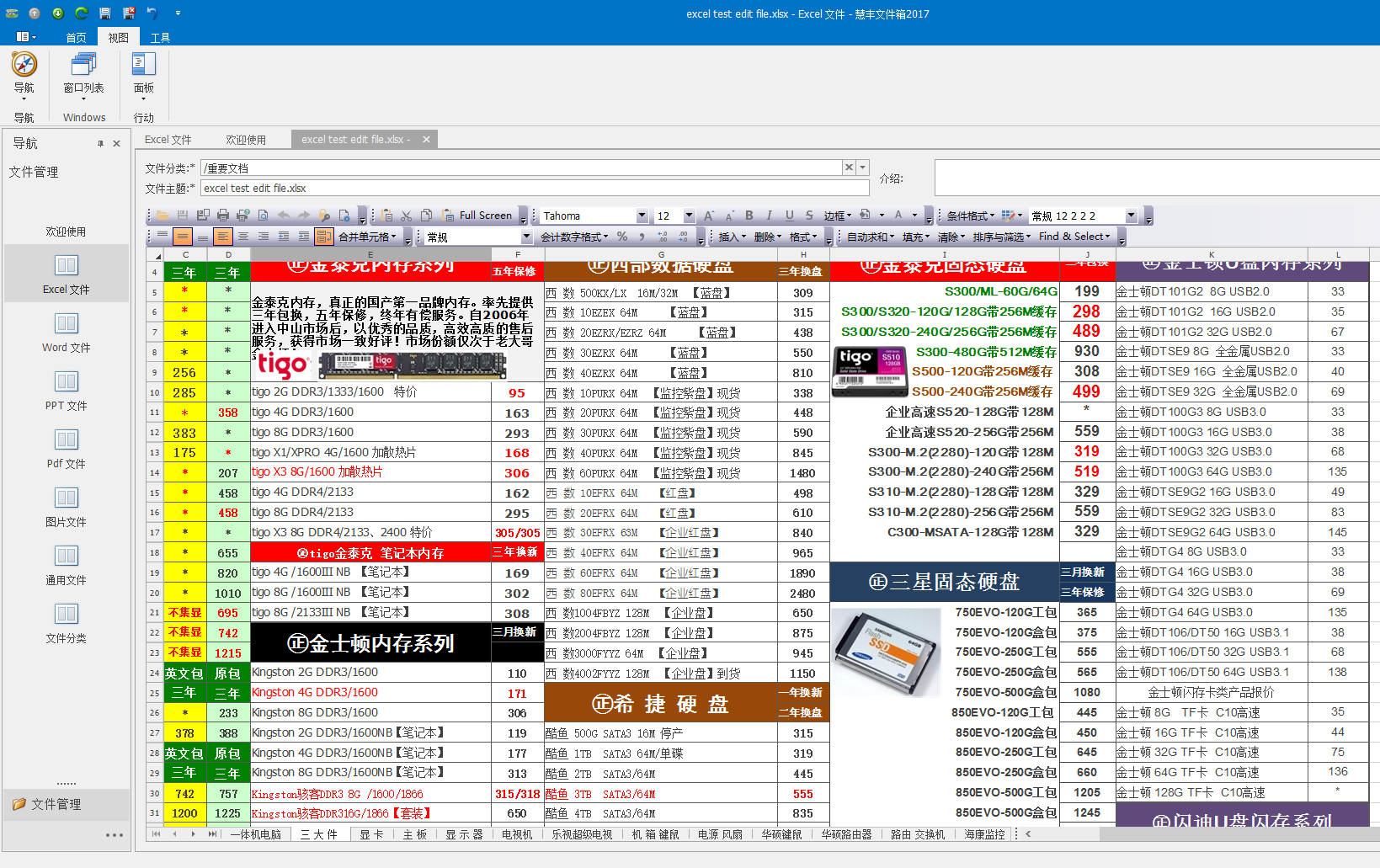This screenshot has width=1380, height=868.
Task: Open the 排序与筛选 sort and filter dropdown
Action: pyautogui.click(x=1002, y=237)
